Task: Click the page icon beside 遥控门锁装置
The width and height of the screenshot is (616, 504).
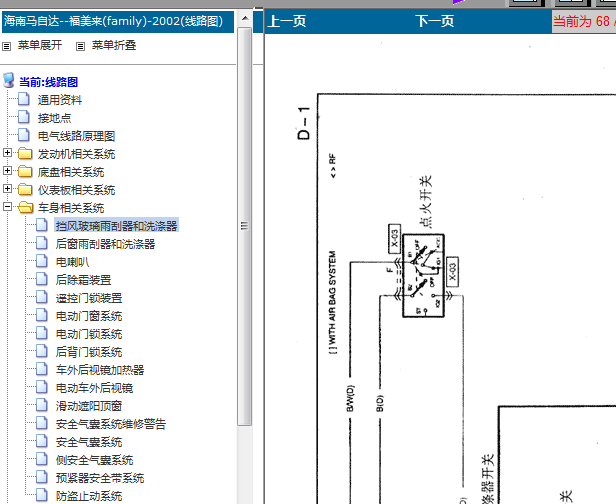Action: coord(42,297)
